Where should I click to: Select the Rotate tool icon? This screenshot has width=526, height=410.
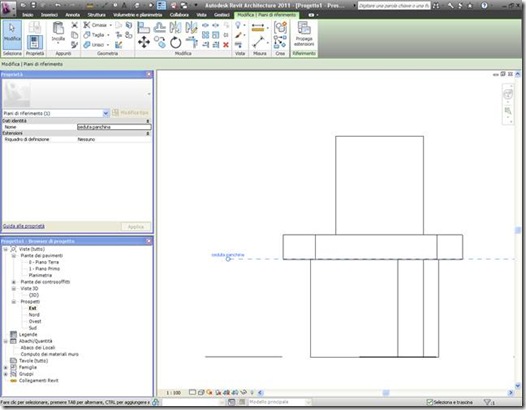pos(175,43)
